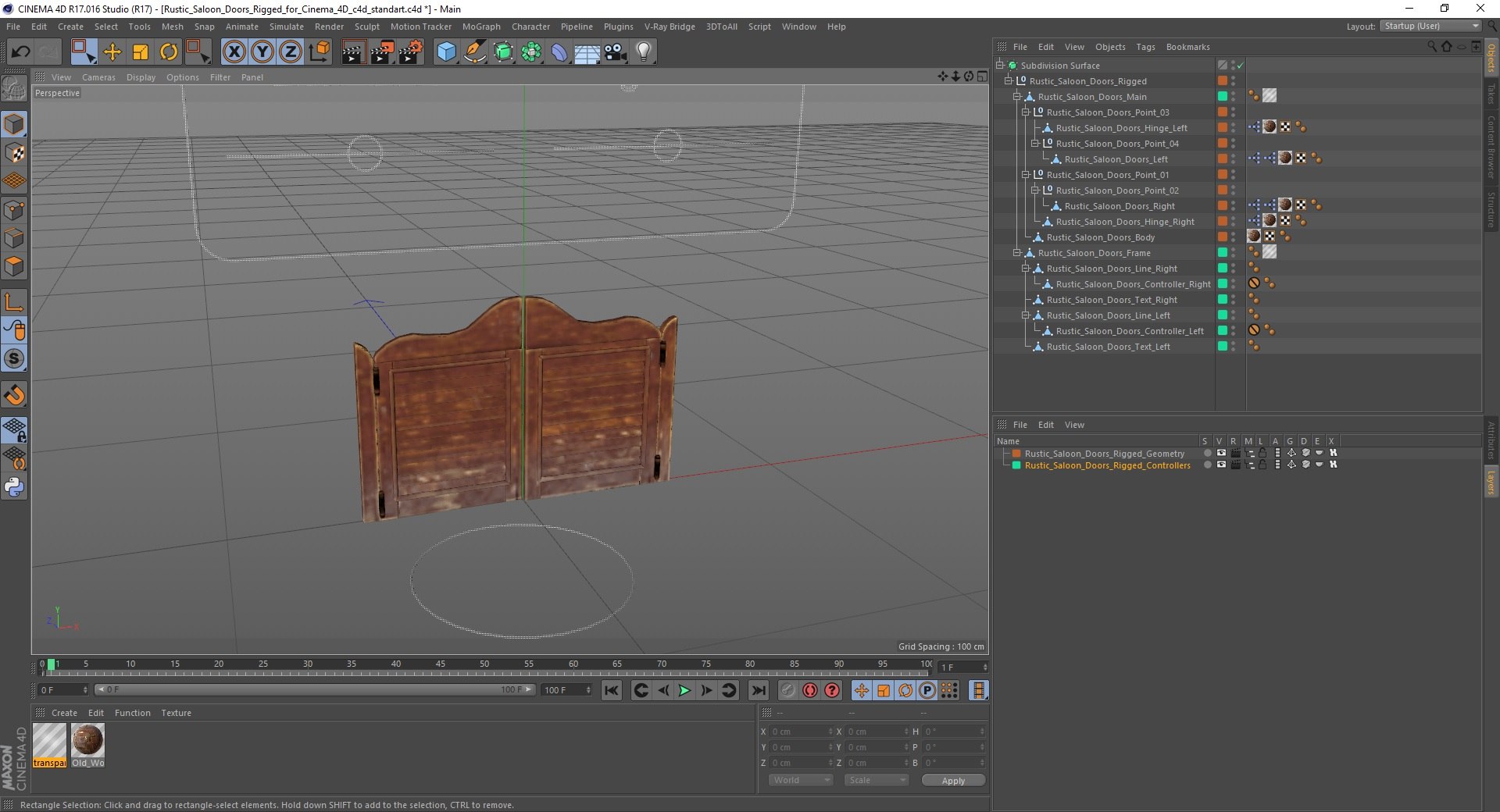
Task: Add a Cube primitive object
Action: tap(446, 52)
